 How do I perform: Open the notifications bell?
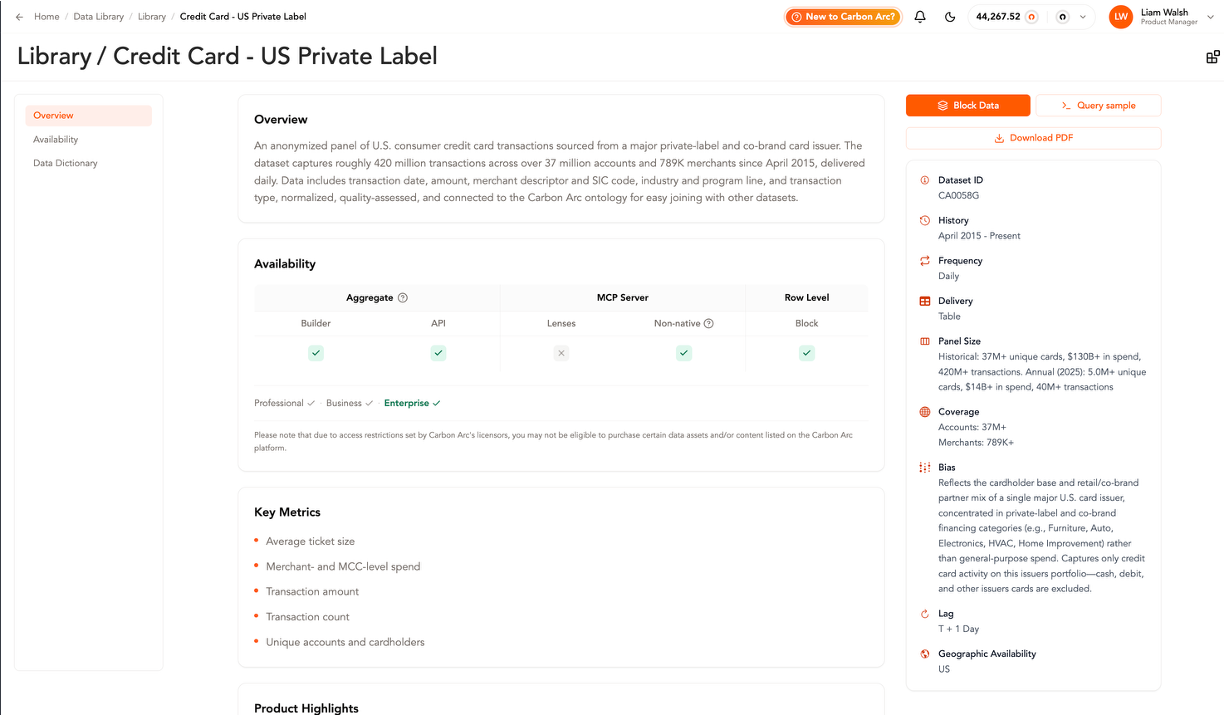tap(920, 17)
